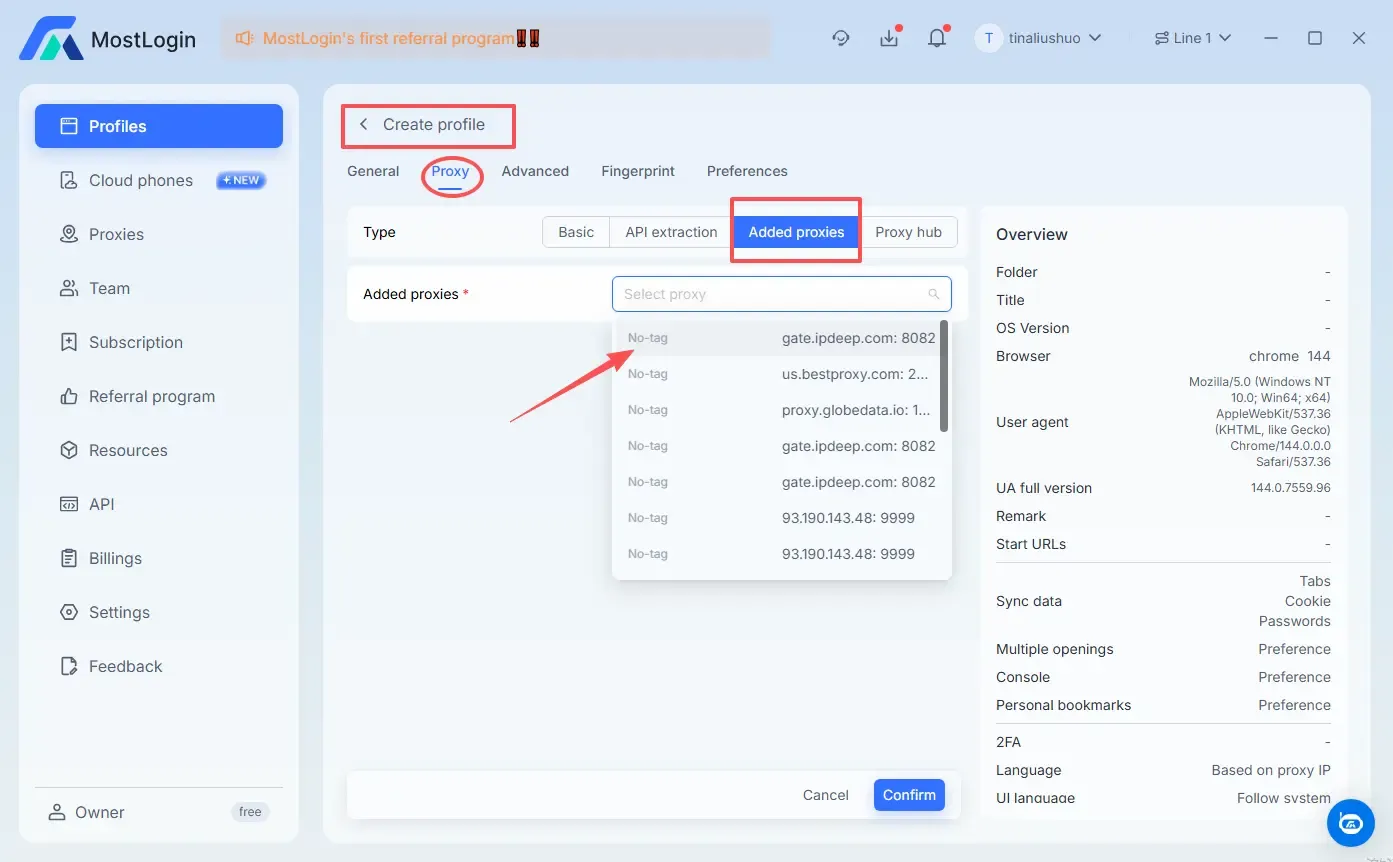Expand the Line 1 dropdown
The width and height of the screenshot is (1393, 862).
click(1192, 38)
